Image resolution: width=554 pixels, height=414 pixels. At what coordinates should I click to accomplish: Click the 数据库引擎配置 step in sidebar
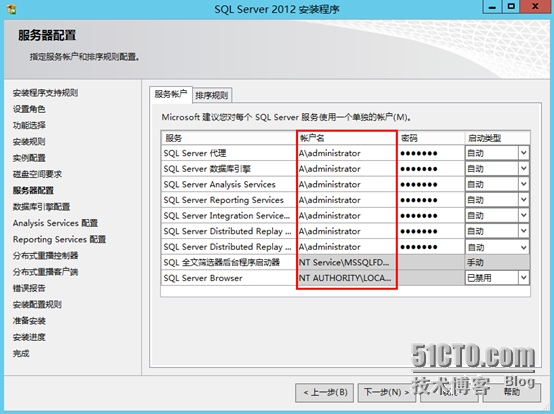(x=41, y=207)
